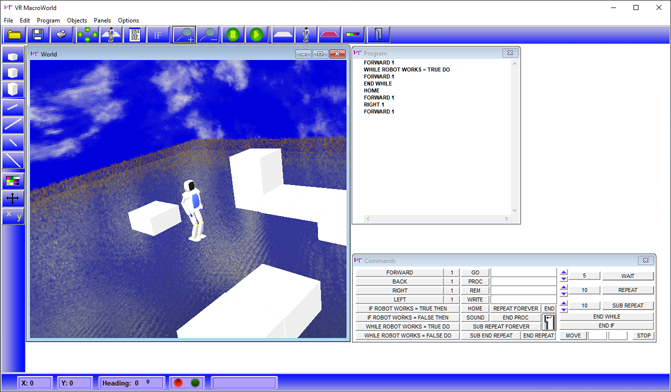Save using the floppy disk icon
The width and height of the screenshot is (671, 392).
pos(38,35)
